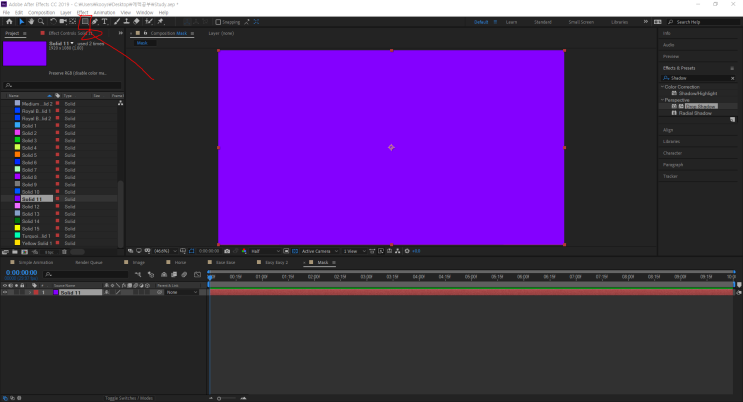Switch to the Render Queue tab
The image size is (743, 402).
click(89, 262)
